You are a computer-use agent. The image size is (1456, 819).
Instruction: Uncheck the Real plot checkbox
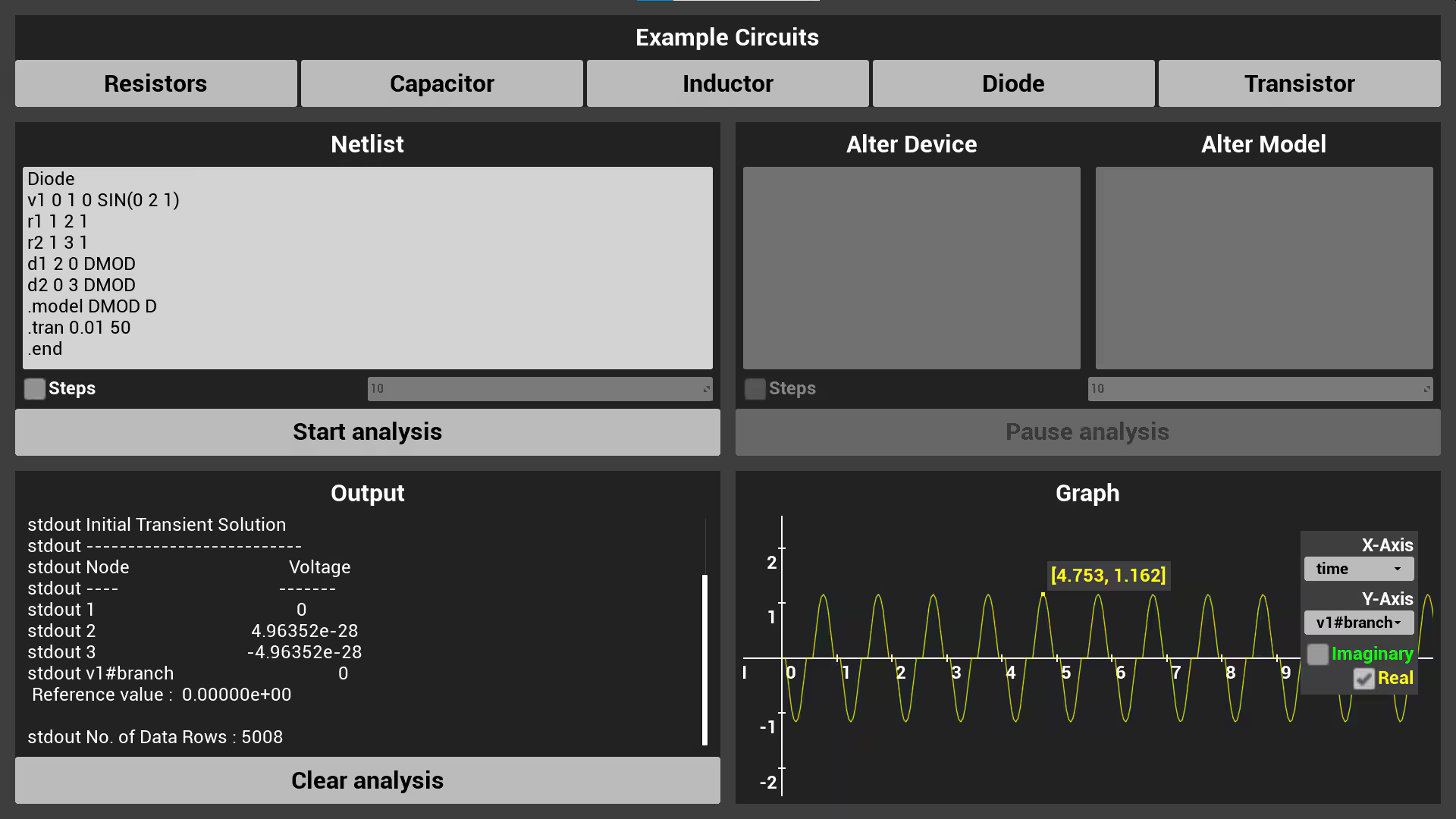click(x=1363, y=679)
